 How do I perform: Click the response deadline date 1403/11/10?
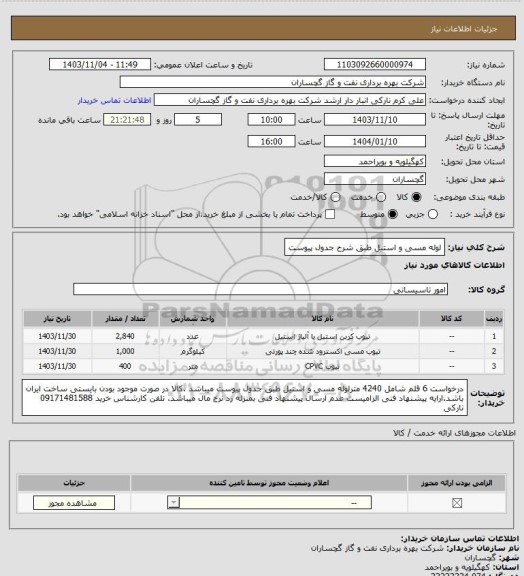(375, 120)
